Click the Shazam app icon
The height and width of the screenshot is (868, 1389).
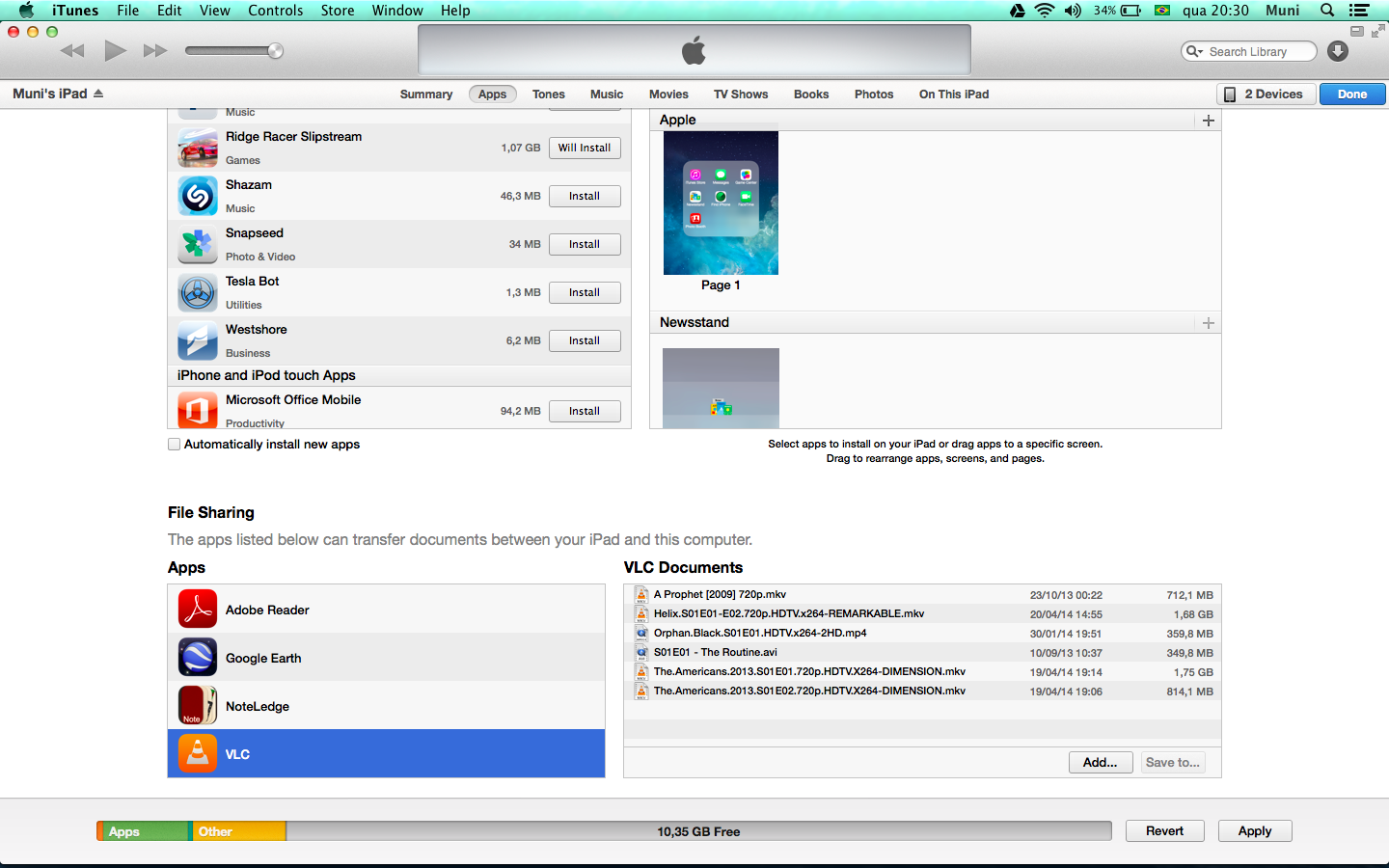(198, 196)
